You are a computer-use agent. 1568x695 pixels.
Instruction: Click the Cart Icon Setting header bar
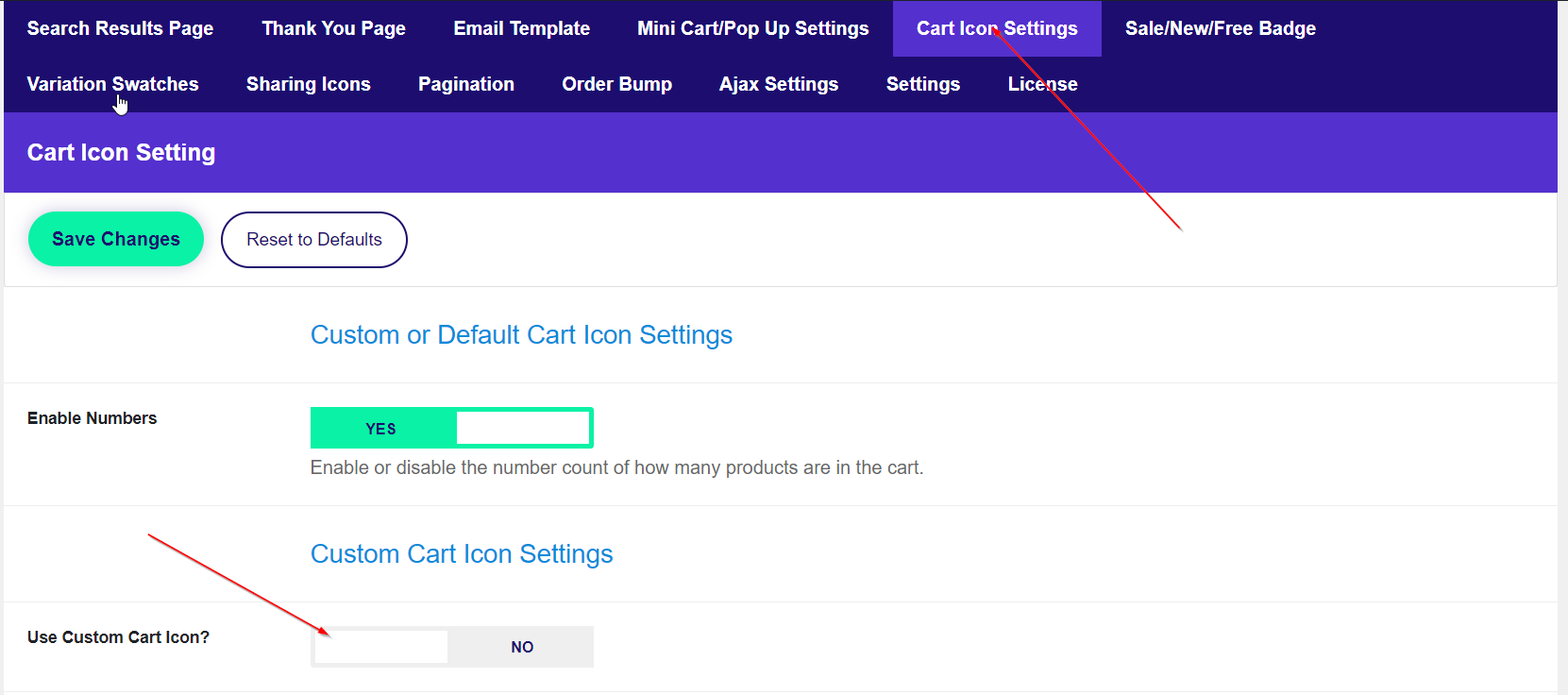[x=121, y=153]
